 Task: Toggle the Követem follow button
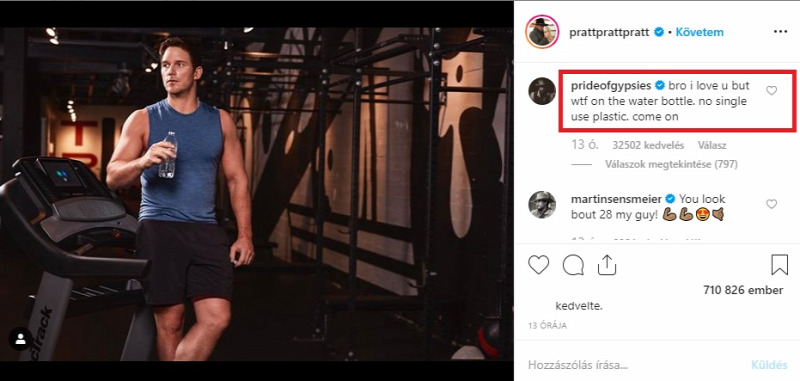pos(699,32)
